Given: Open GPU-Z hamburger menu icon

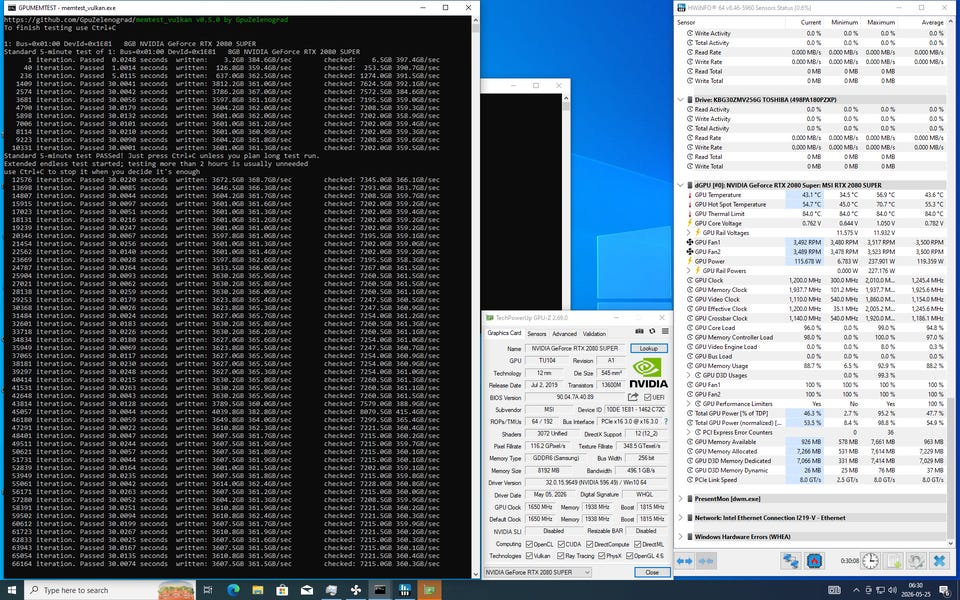Looking at the screenshot, I should point(665,331).
